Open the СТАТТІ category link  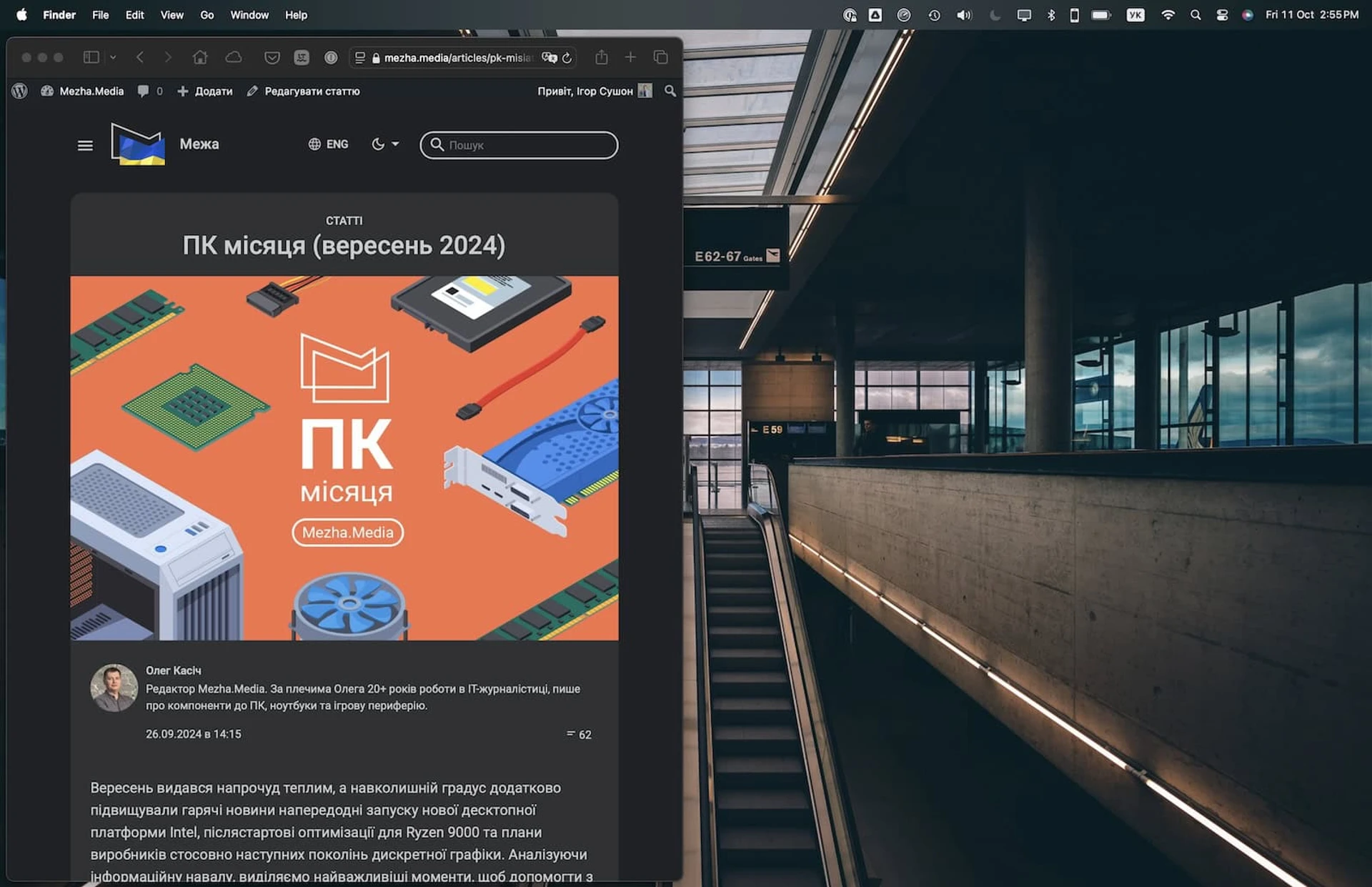click(x=344, y=221)
